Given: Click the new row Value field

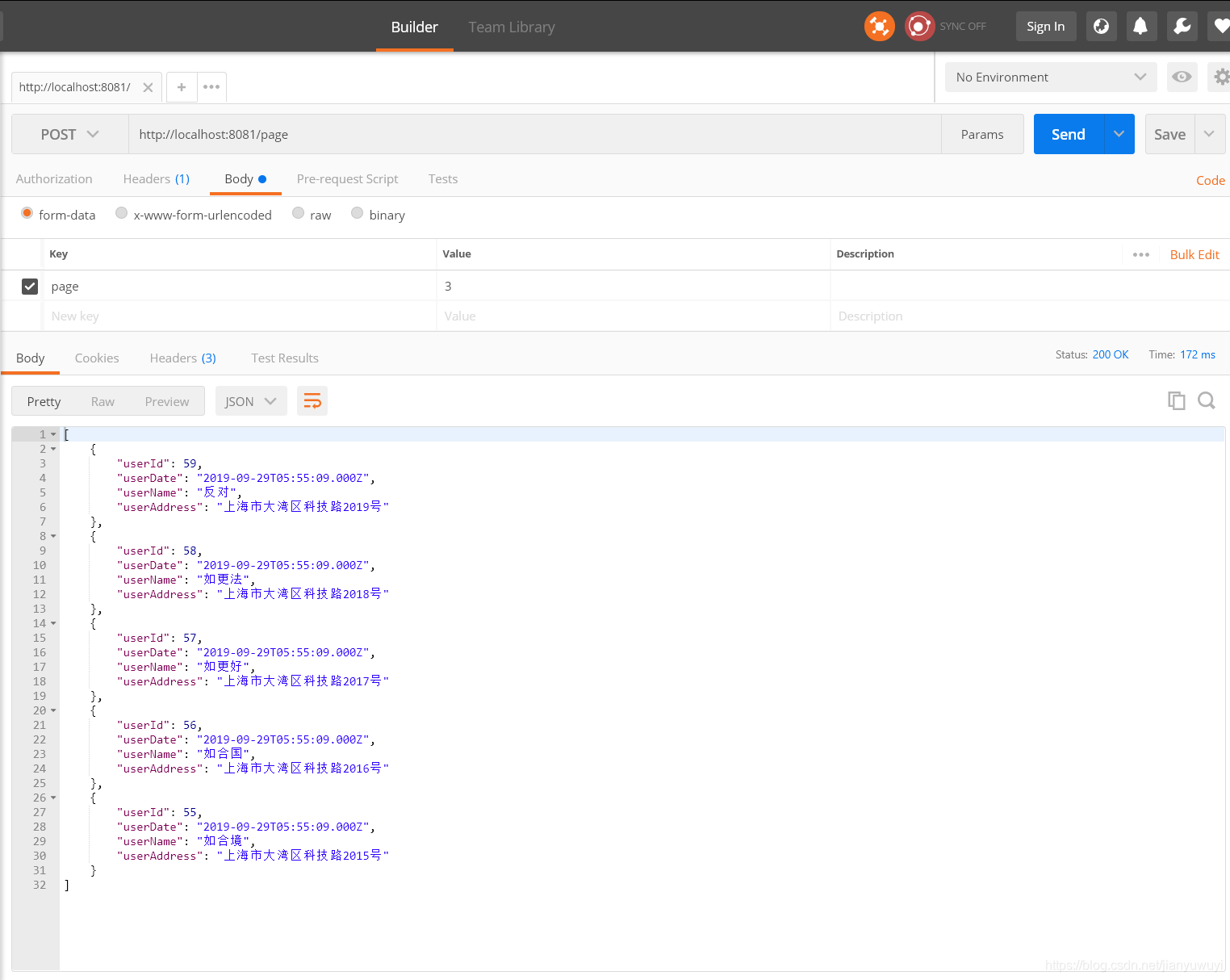Looking at the screenshot, I should pyautogui.click(x=633, y=316).
